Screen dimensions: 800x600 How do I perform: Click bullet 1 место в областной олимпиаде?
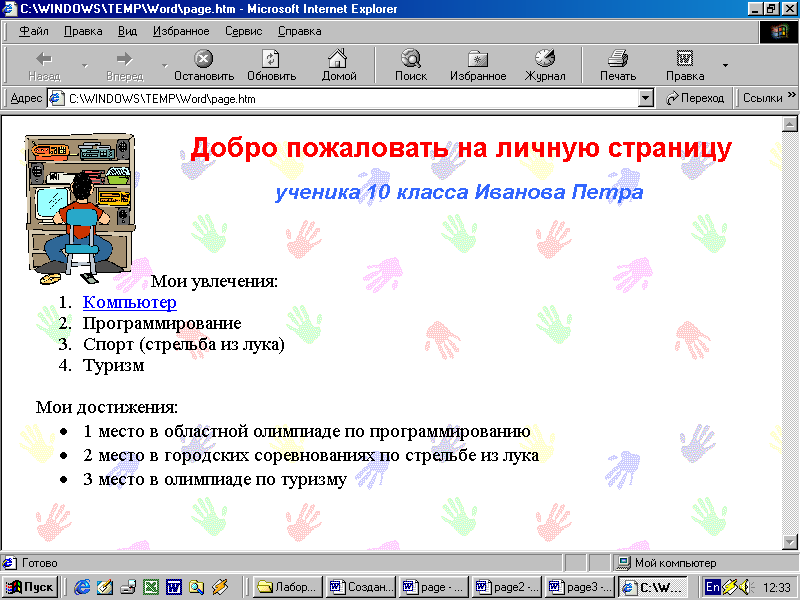point(307,432)
